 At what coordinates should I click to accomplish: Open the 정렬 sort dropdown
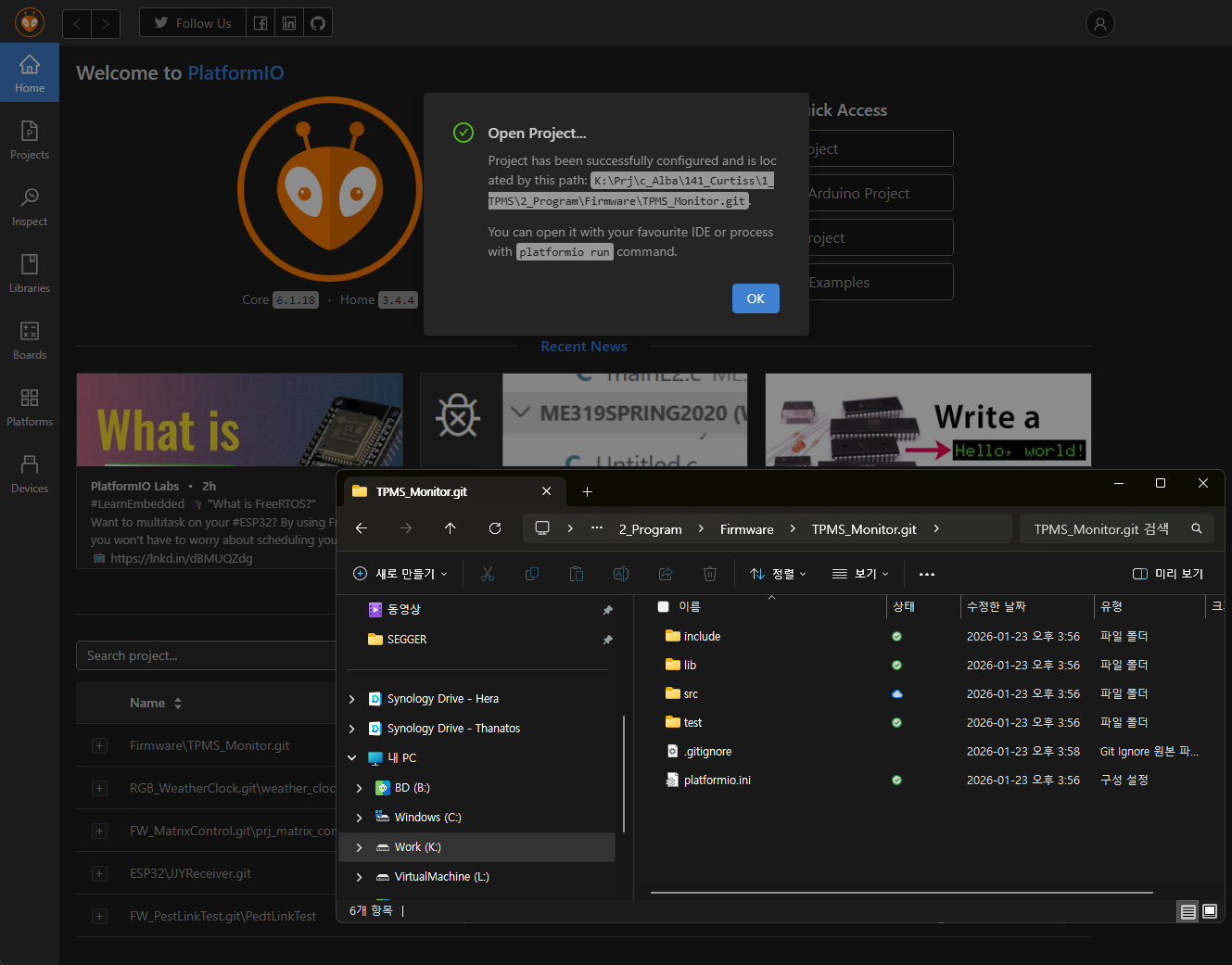[778, 574]
